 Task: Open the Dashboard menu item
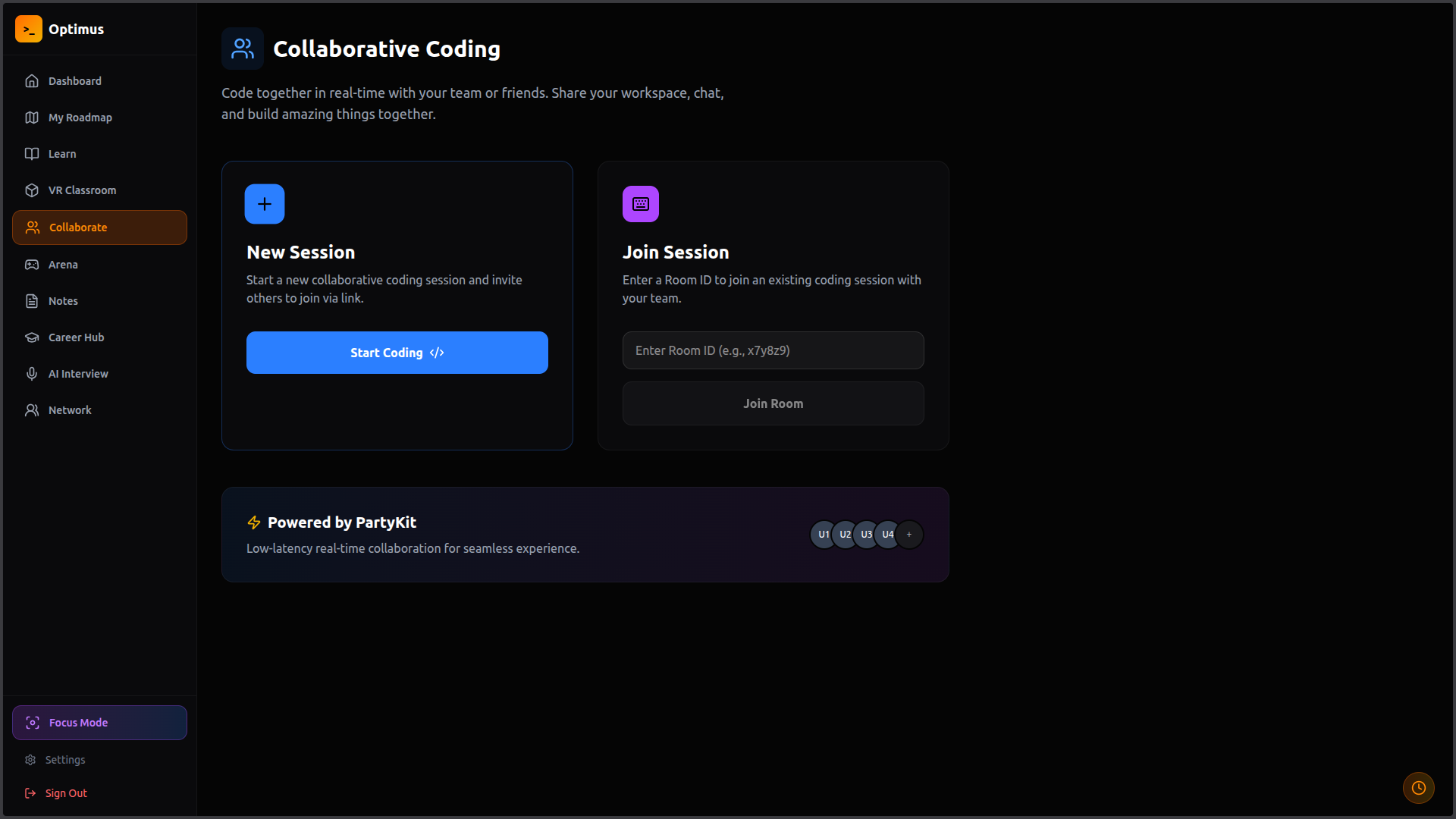click(74, 81)
